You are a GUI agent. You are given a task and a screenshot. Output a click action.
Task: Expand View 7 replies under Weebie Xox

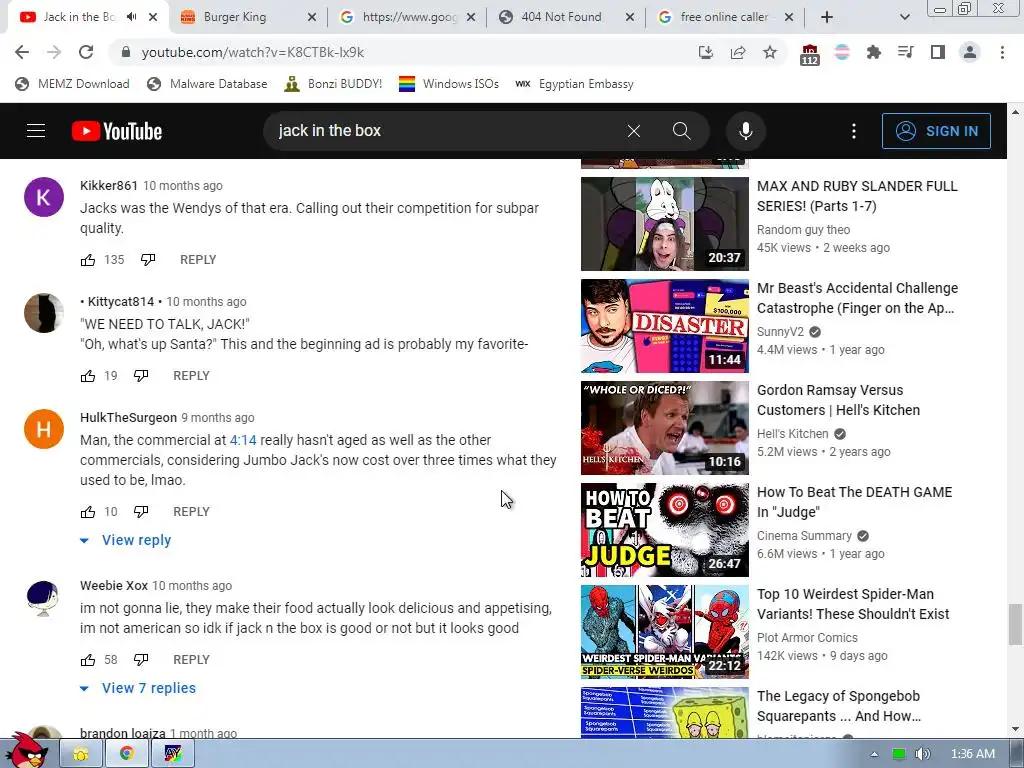click(138, 688)
